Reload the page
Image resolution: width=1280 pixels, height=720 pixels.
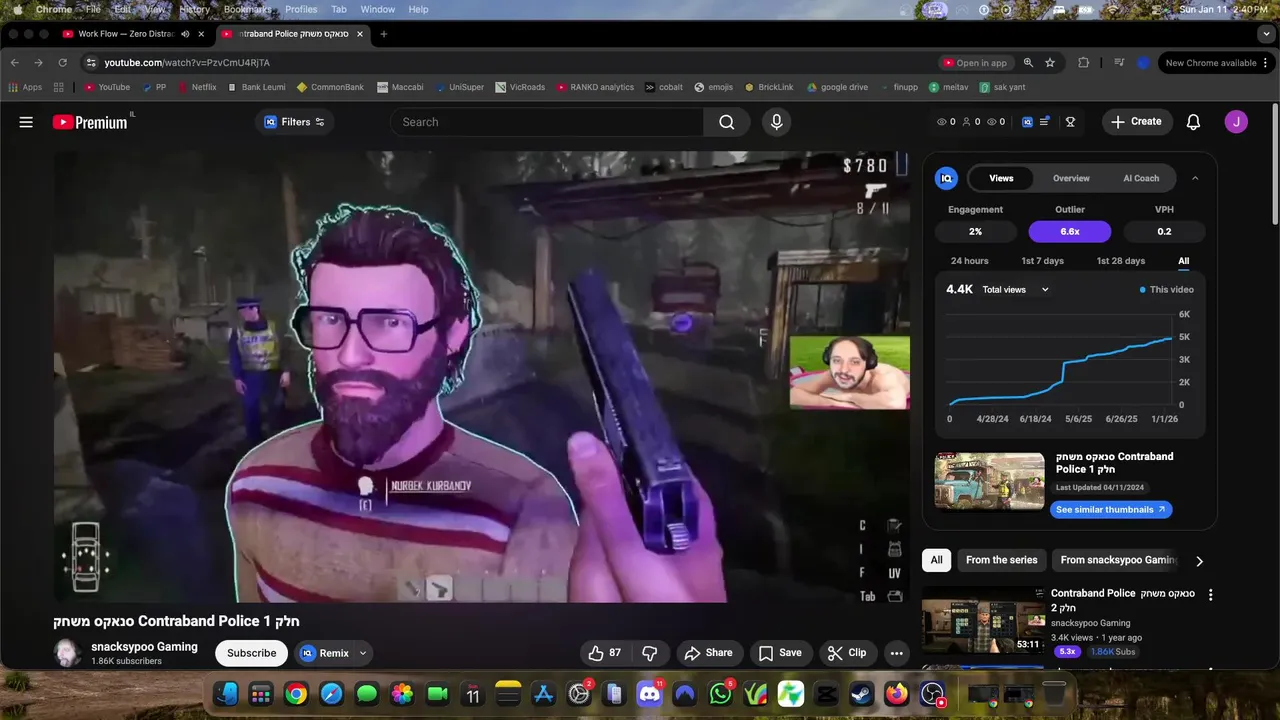coord(62,63)
